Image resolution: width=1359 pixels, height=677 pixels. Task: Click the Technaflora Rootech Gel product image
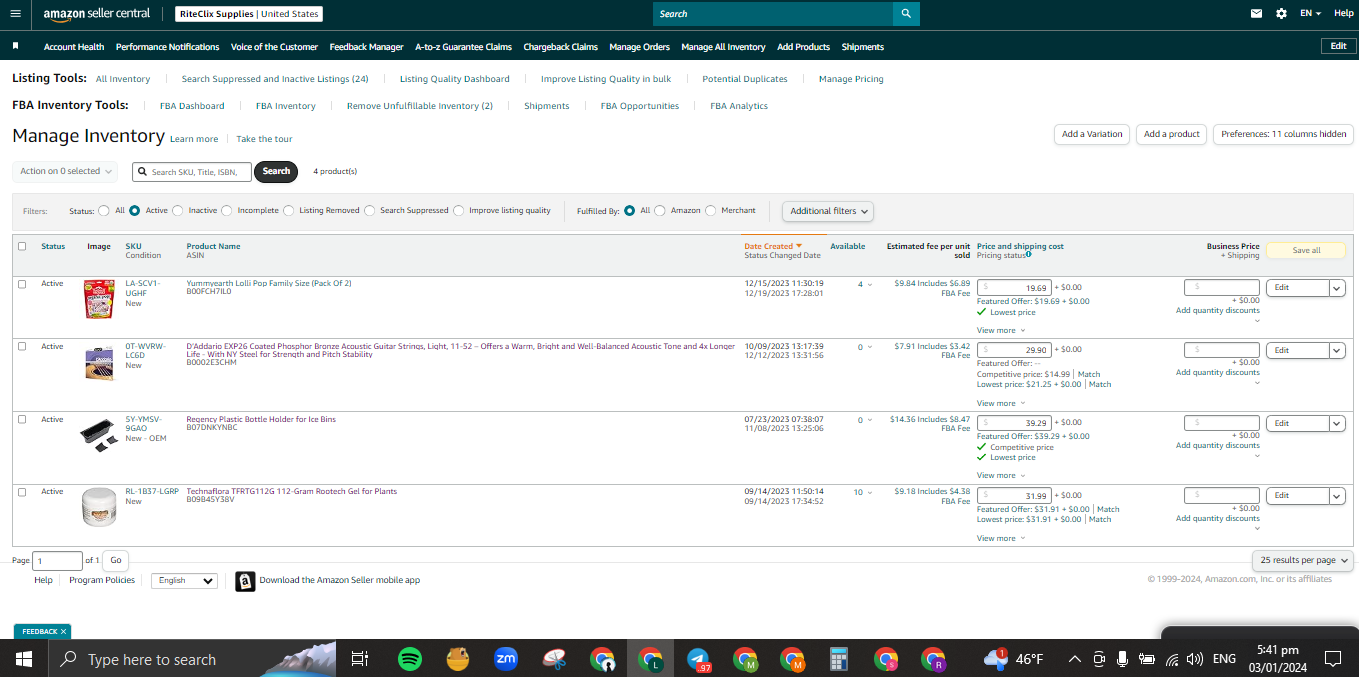[x=99, y=507]
